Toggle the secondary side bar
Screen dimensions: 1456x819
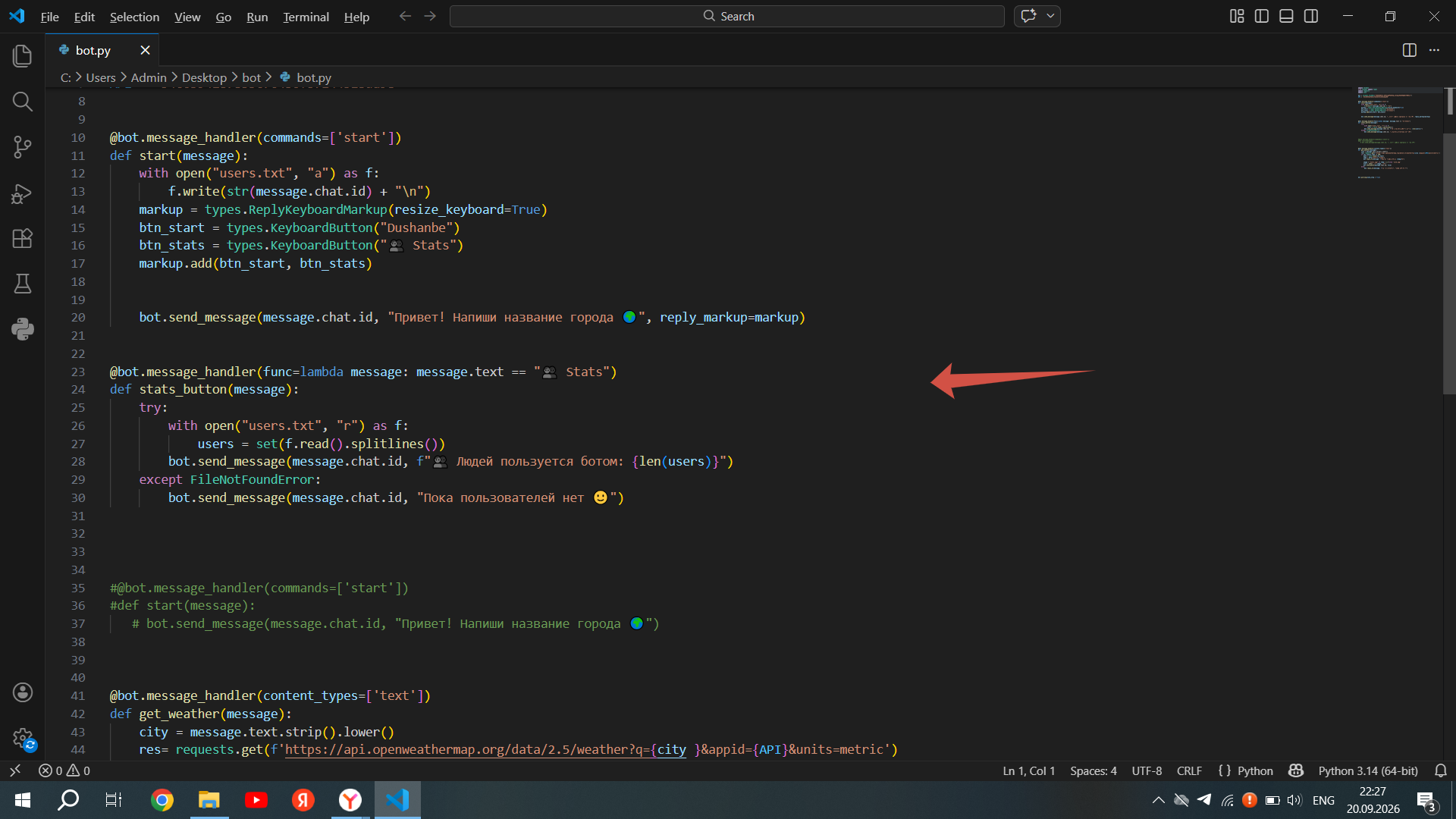1311,16
